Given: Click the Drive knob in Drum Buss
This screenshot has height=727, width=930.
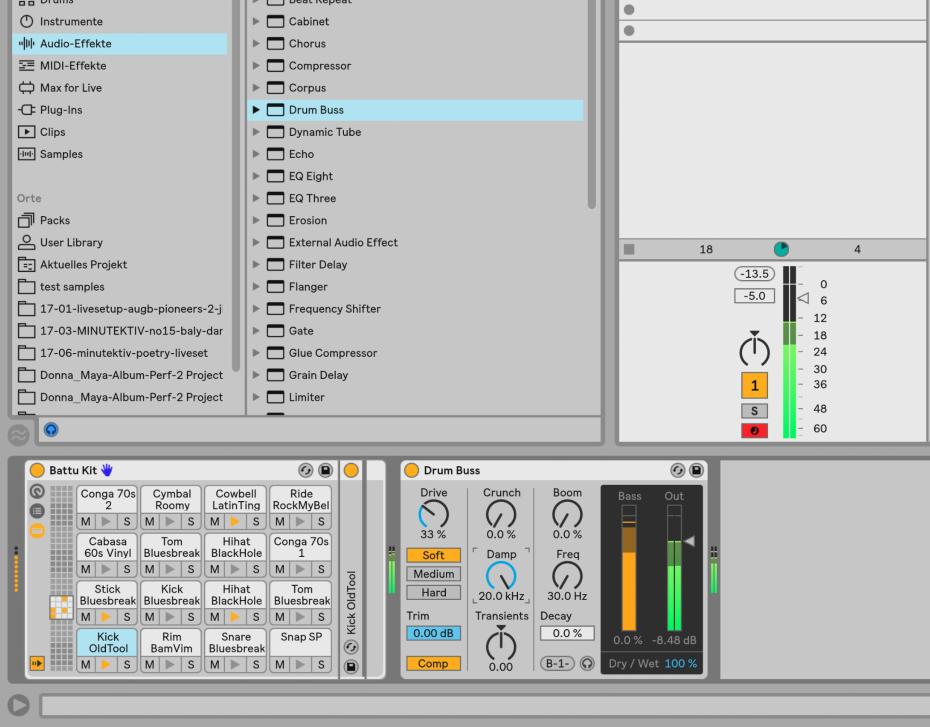Looking at the screenshot, I should pyautogui.click(x=433, y=514).
